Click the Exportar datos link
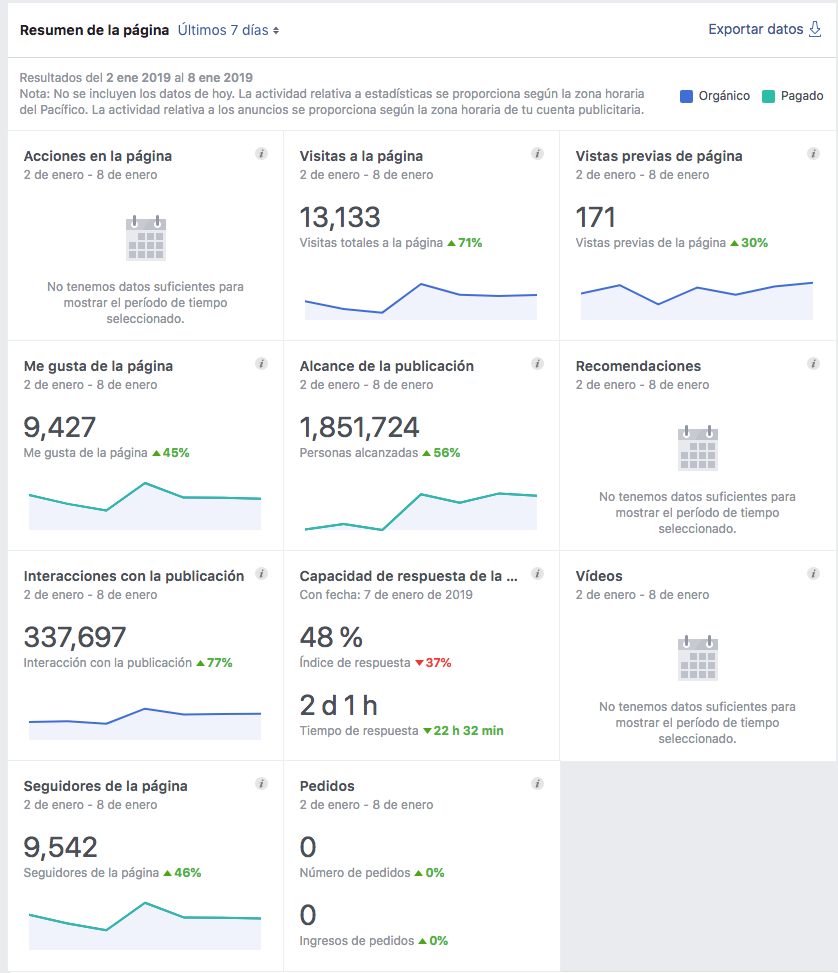This screenshot has height=973, width=838. click(755, 29)
